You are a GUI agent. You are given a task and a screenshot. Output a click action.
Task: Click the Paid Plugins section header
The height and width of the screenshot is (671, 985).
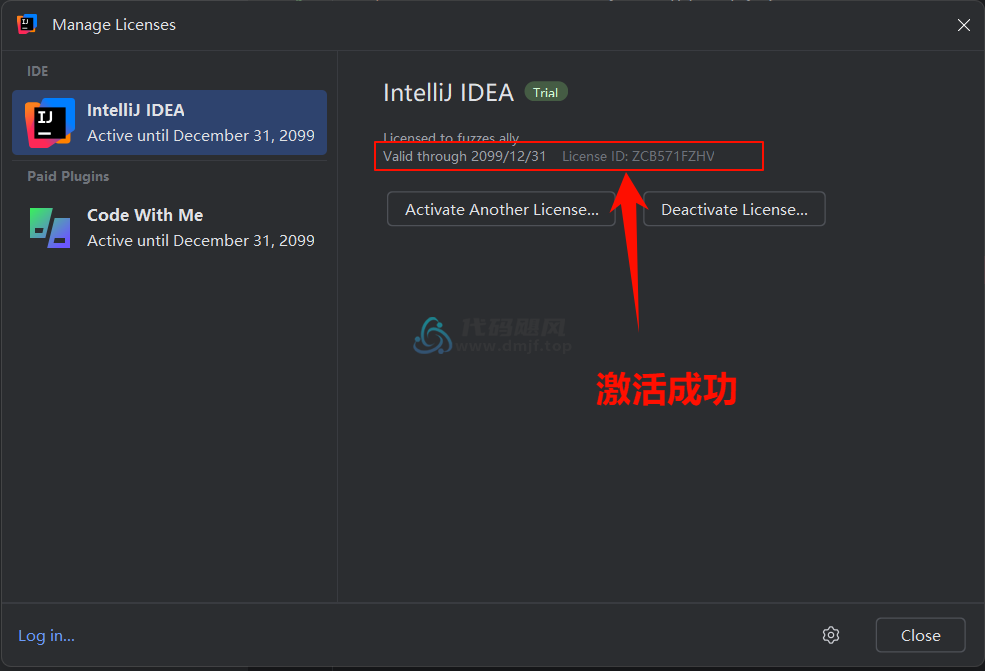[x=68, y=177]
